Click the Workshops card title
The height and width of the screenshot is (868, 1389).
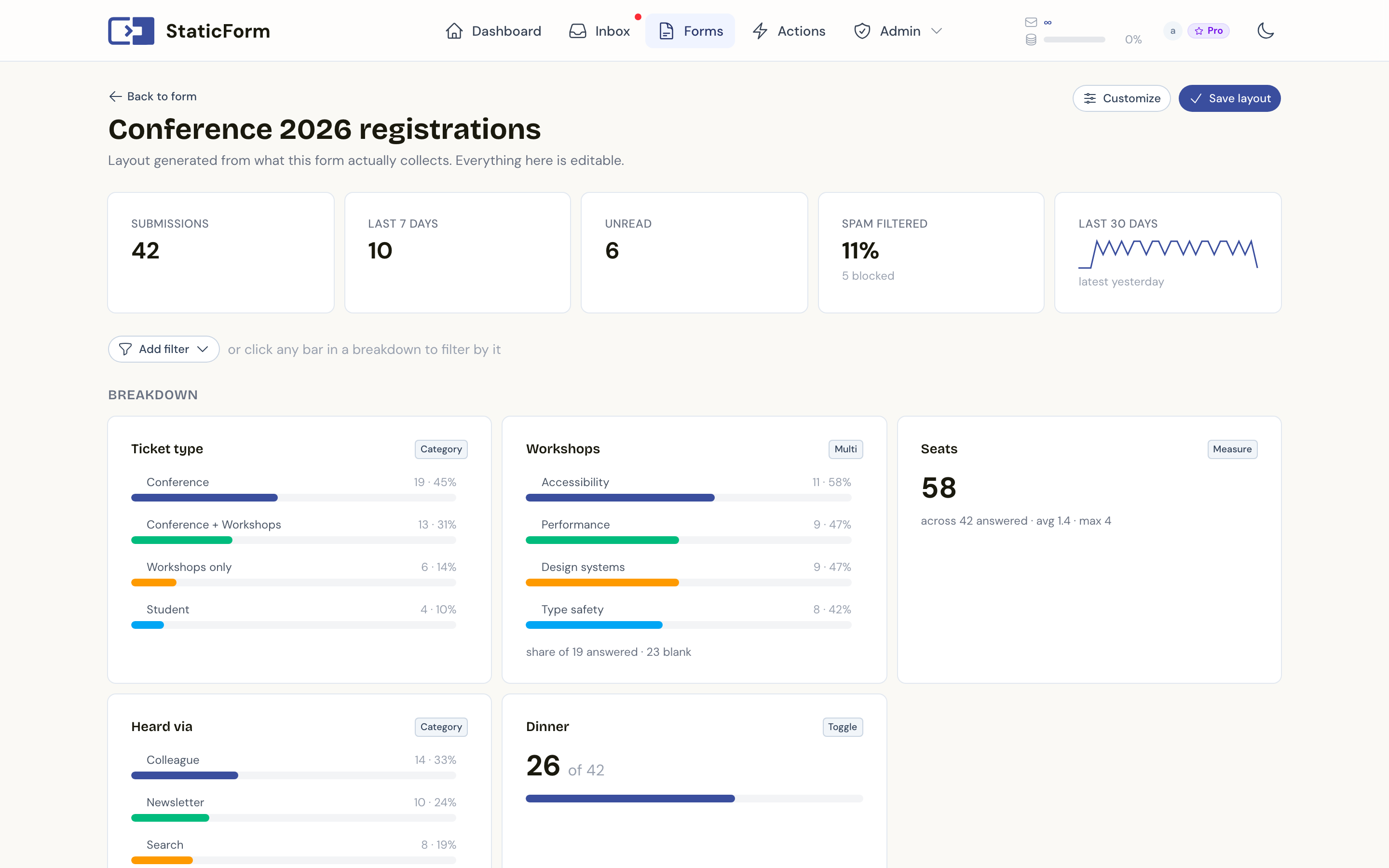pyautogui.click(x=562, y=449)
